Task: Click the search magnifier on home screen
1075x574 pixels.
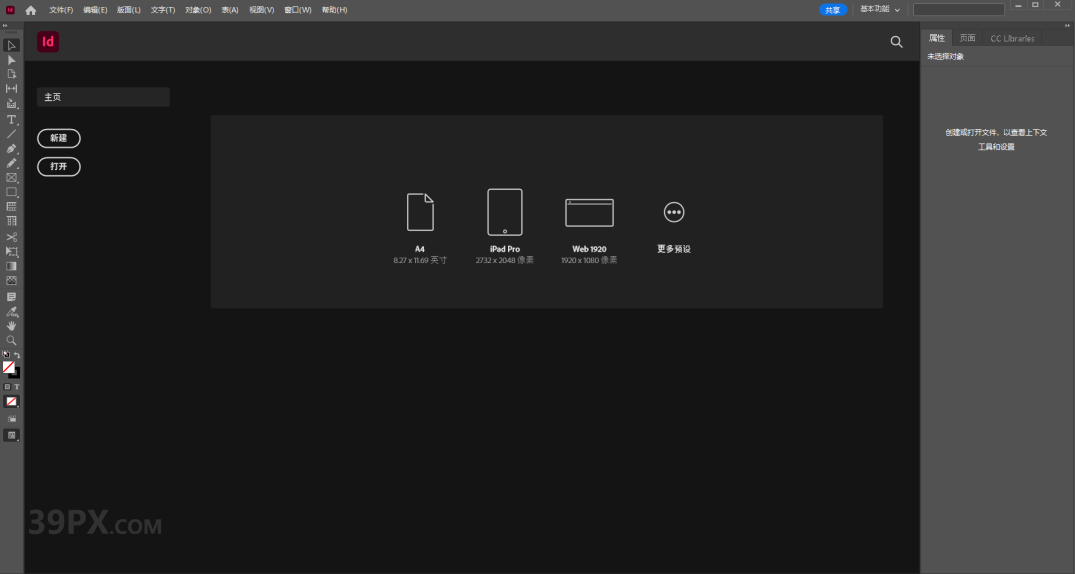Action: 896,42
